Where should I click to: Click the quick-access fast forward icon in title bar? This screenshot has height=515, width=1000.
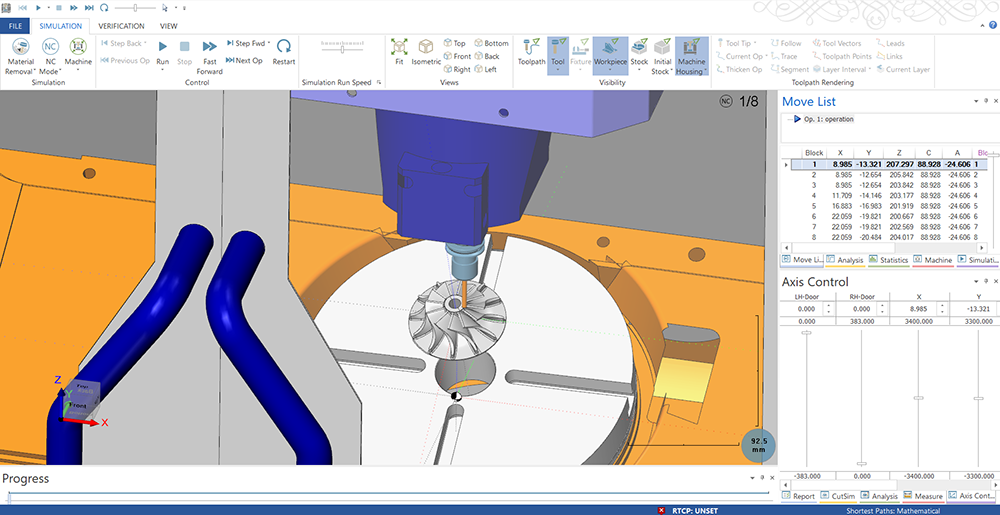click(74, 8)
